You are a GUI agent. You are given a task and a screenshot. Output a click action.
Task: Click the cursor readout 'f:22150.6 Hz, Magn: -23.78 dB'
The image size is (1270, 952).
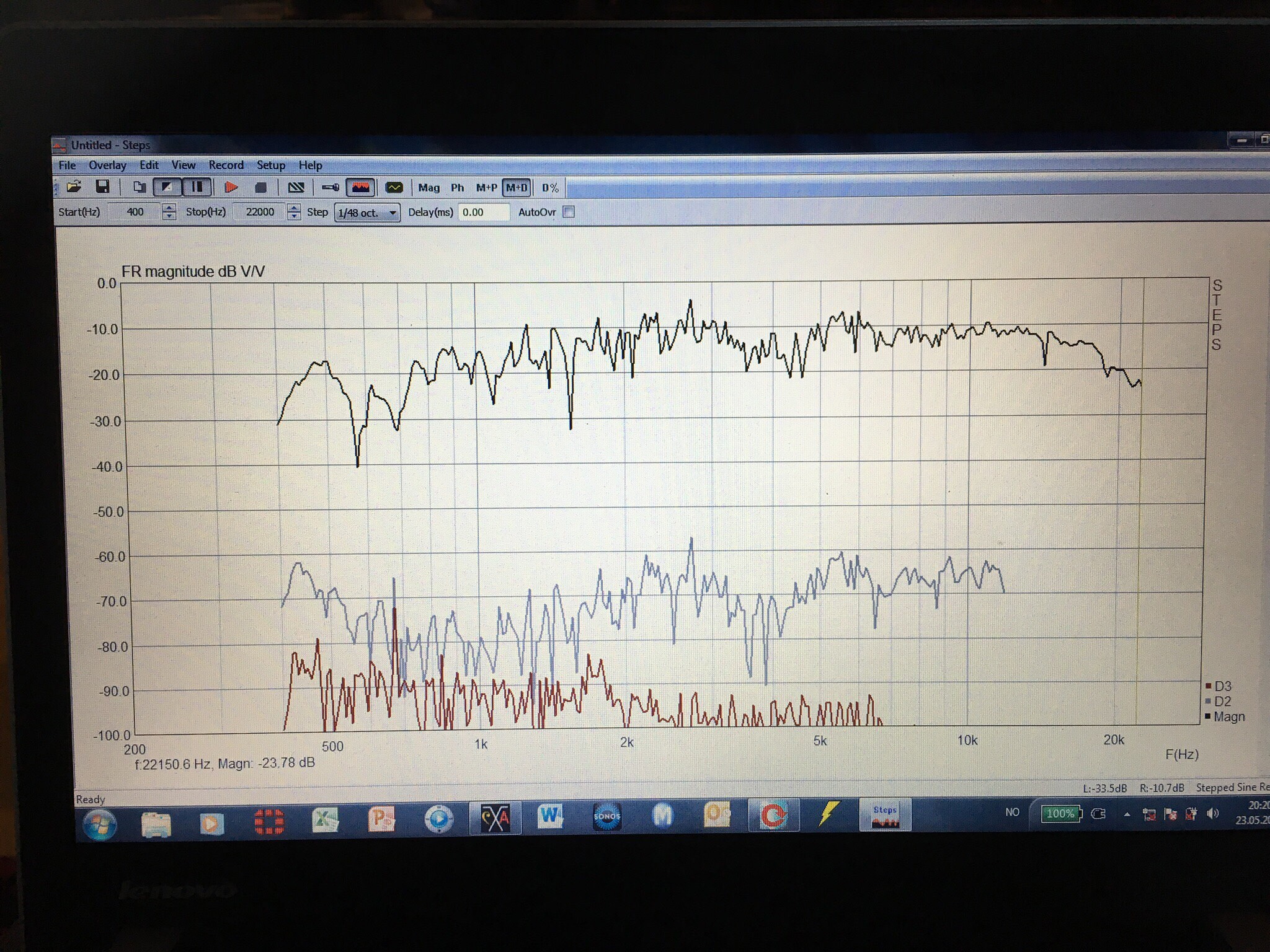[224, 764]
